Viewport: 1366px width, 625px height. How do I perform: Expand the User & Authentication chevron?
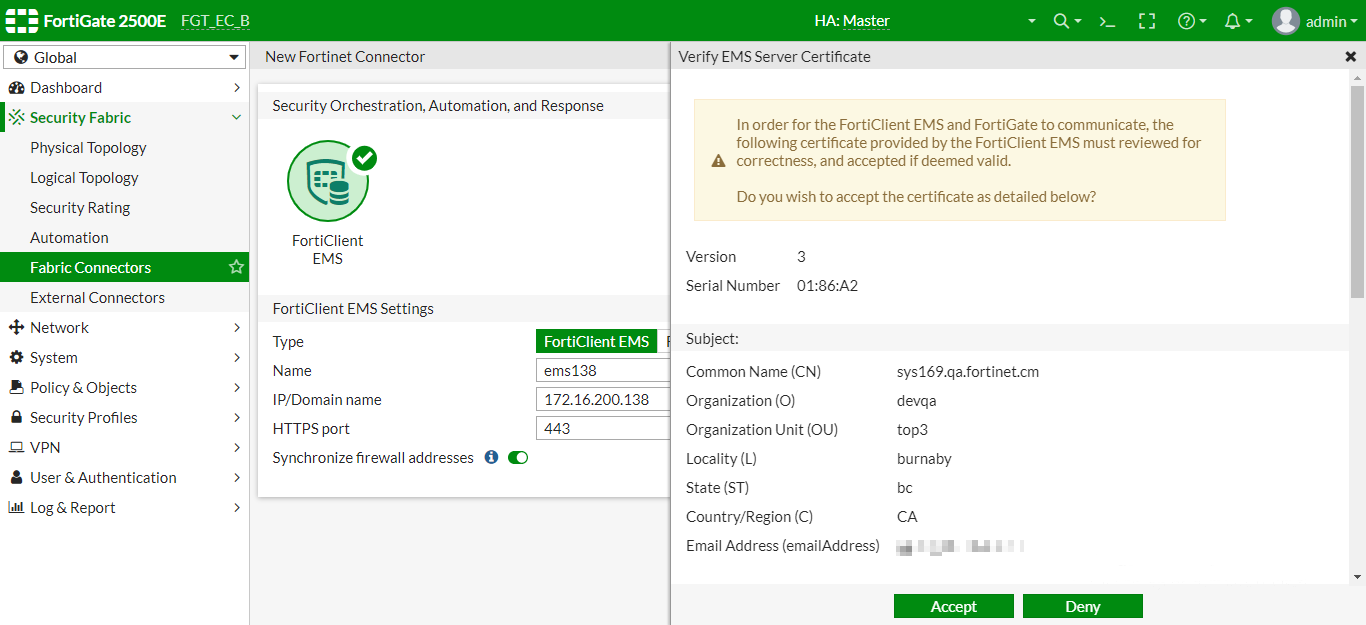point(237,478)
